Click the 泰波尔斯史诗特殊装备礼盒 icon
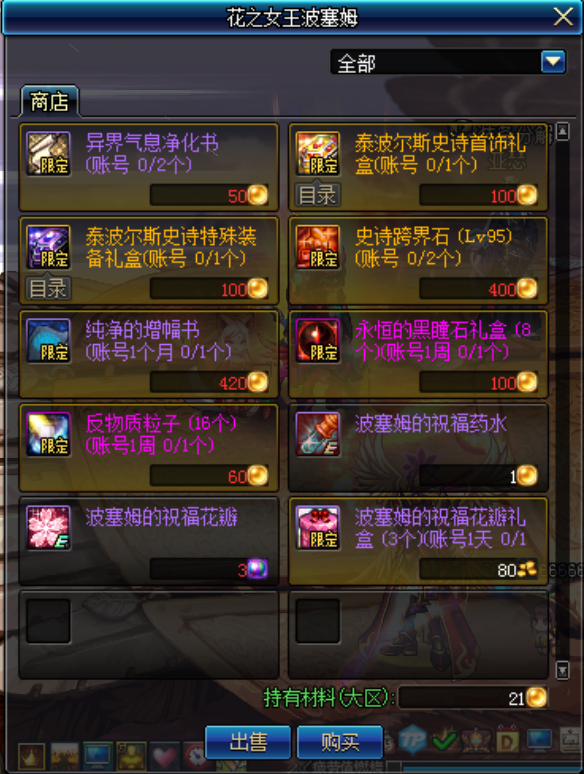The width and height of the screenshot is (584, 774). pyautogui.click(x=48, y=247)
